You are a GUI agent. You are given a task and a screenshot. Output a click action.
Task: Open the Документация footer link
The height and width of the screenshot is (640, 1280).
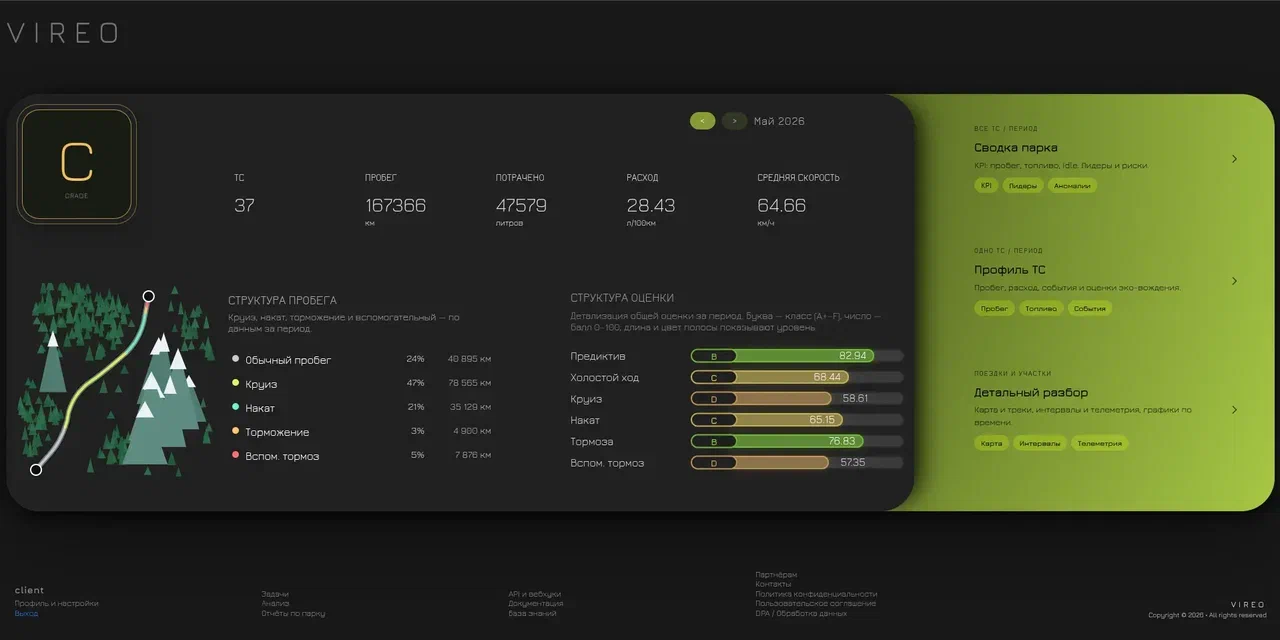click(535, 603)
